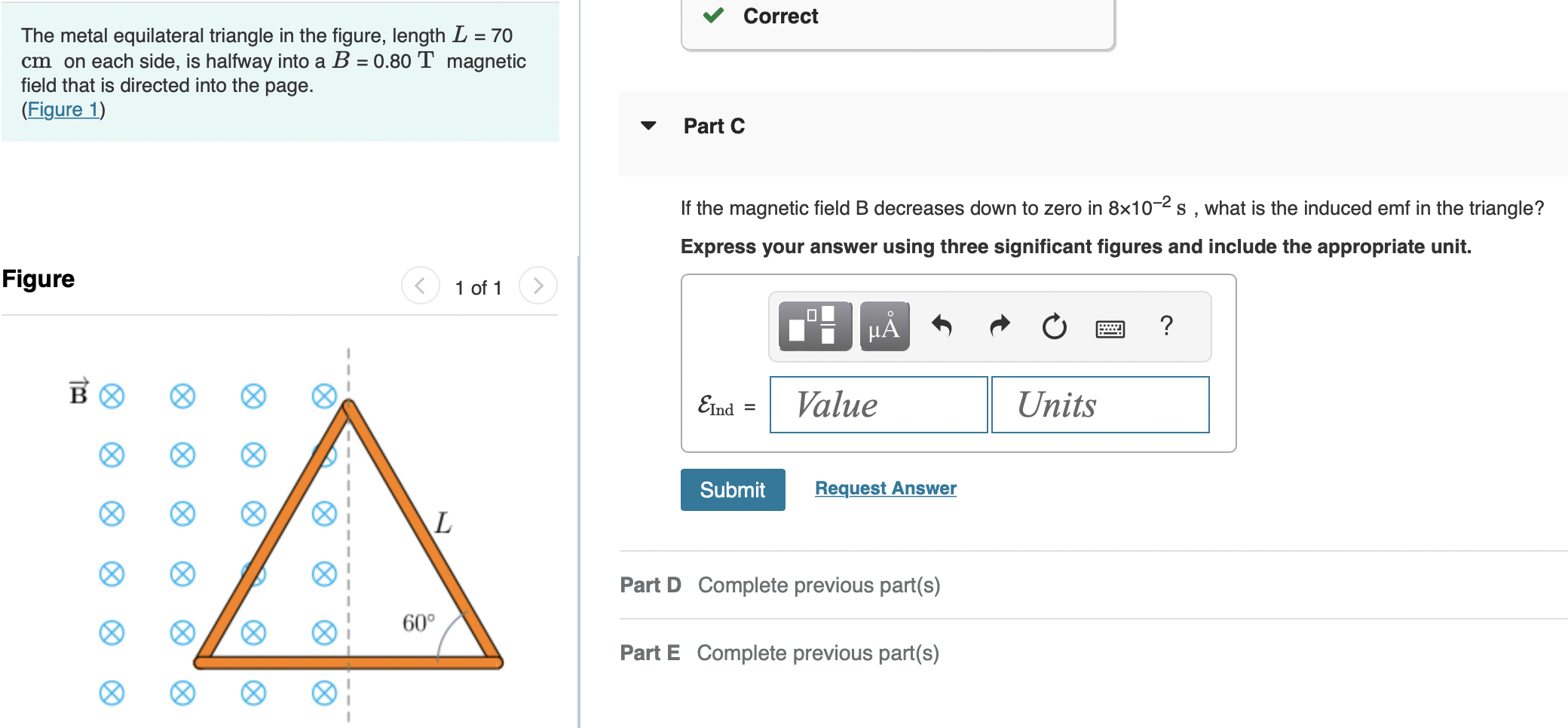This screenshot has width=1568, height=728.
Task: Click the previous figure navigation arrow
Action: pyautogui.click(x=420, y=285)
